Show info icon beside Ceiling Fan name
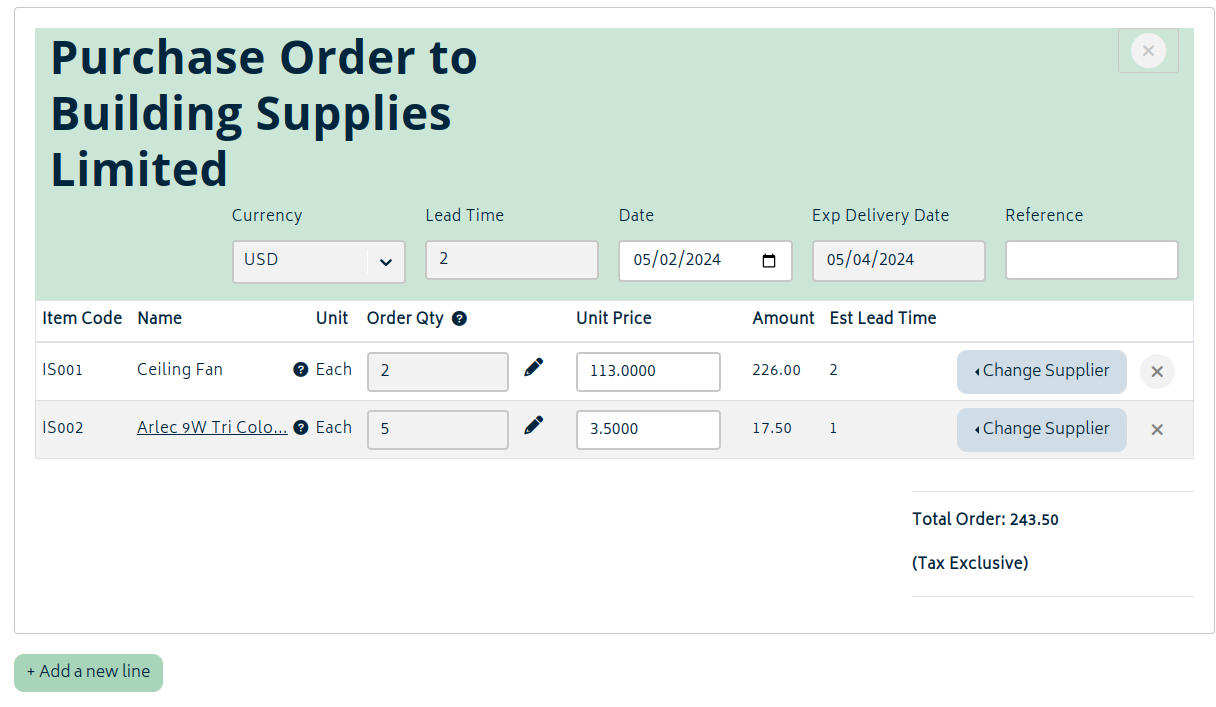Screen dimensions: 1216x707 [x=300, y=370]
